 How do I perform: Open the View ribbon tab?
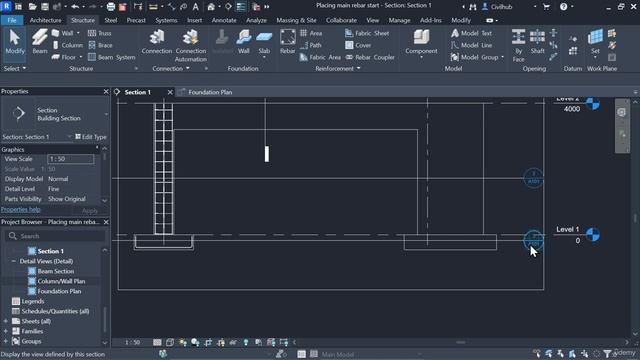pos(372,20)
